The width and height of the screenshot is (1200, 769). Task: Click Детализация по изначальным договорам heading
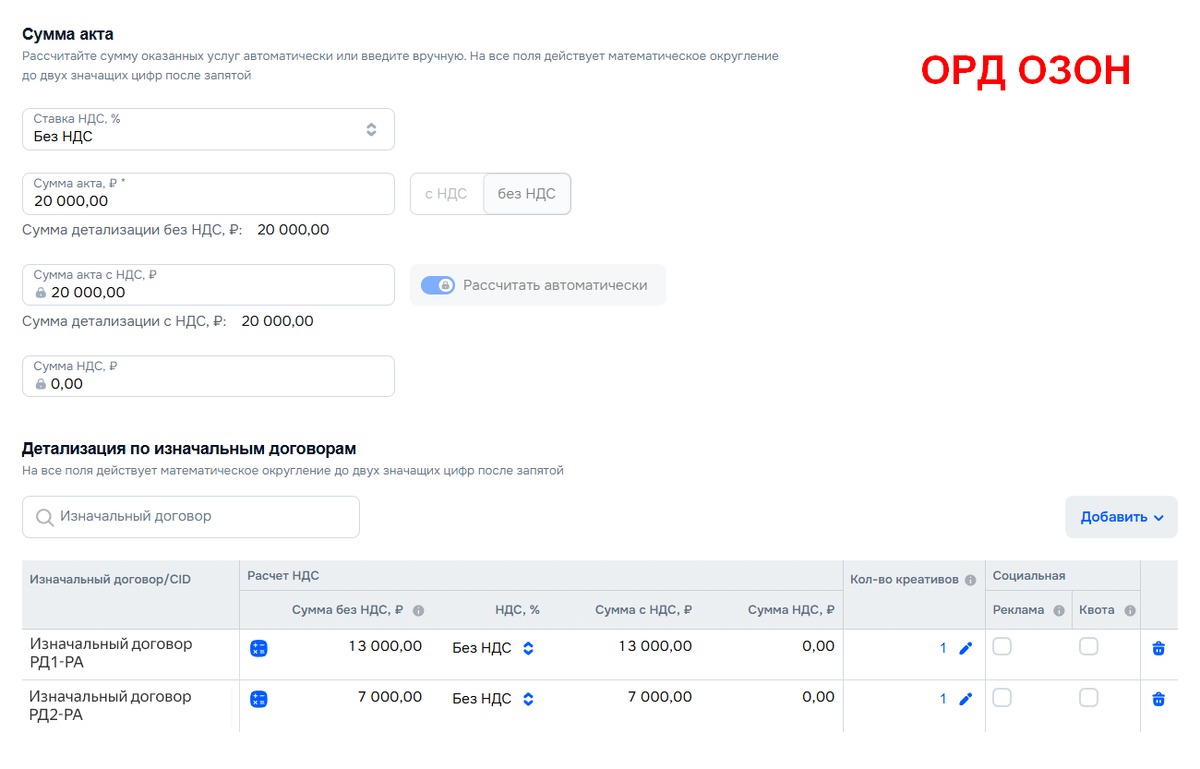click(189, 449)
